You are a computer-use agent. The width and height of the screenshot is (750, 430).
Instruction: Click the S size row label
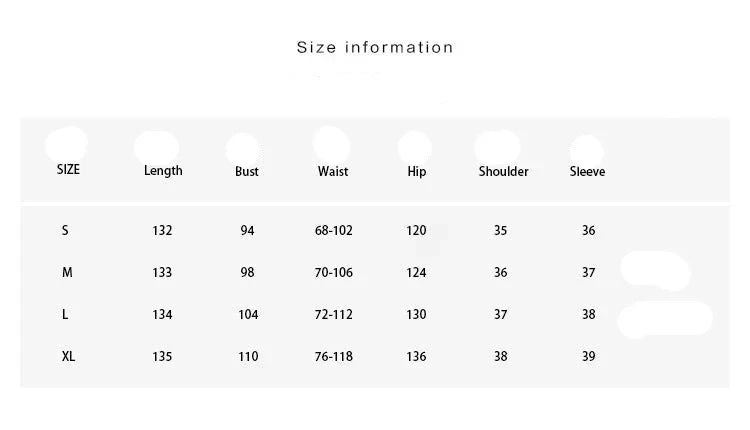pyautogui.click(x=65, y=231)
